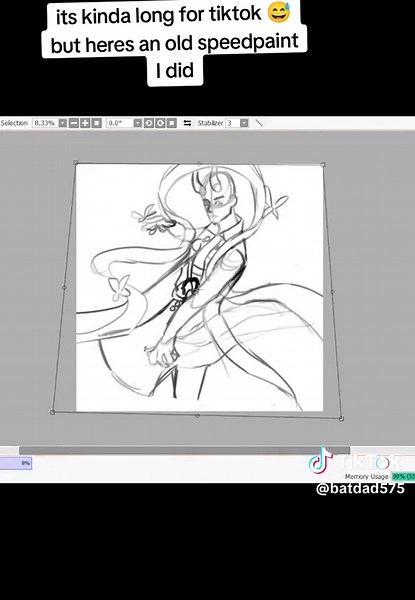The height and width of the screenshot is (600, 415).
Task: Flip the view horizontally with arrows icon
Action: [x=187, y=123]
